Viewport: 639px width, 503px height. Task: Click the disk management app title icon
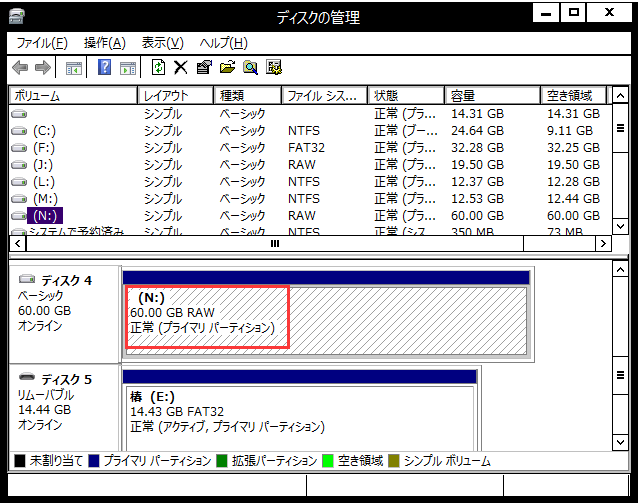17,16
